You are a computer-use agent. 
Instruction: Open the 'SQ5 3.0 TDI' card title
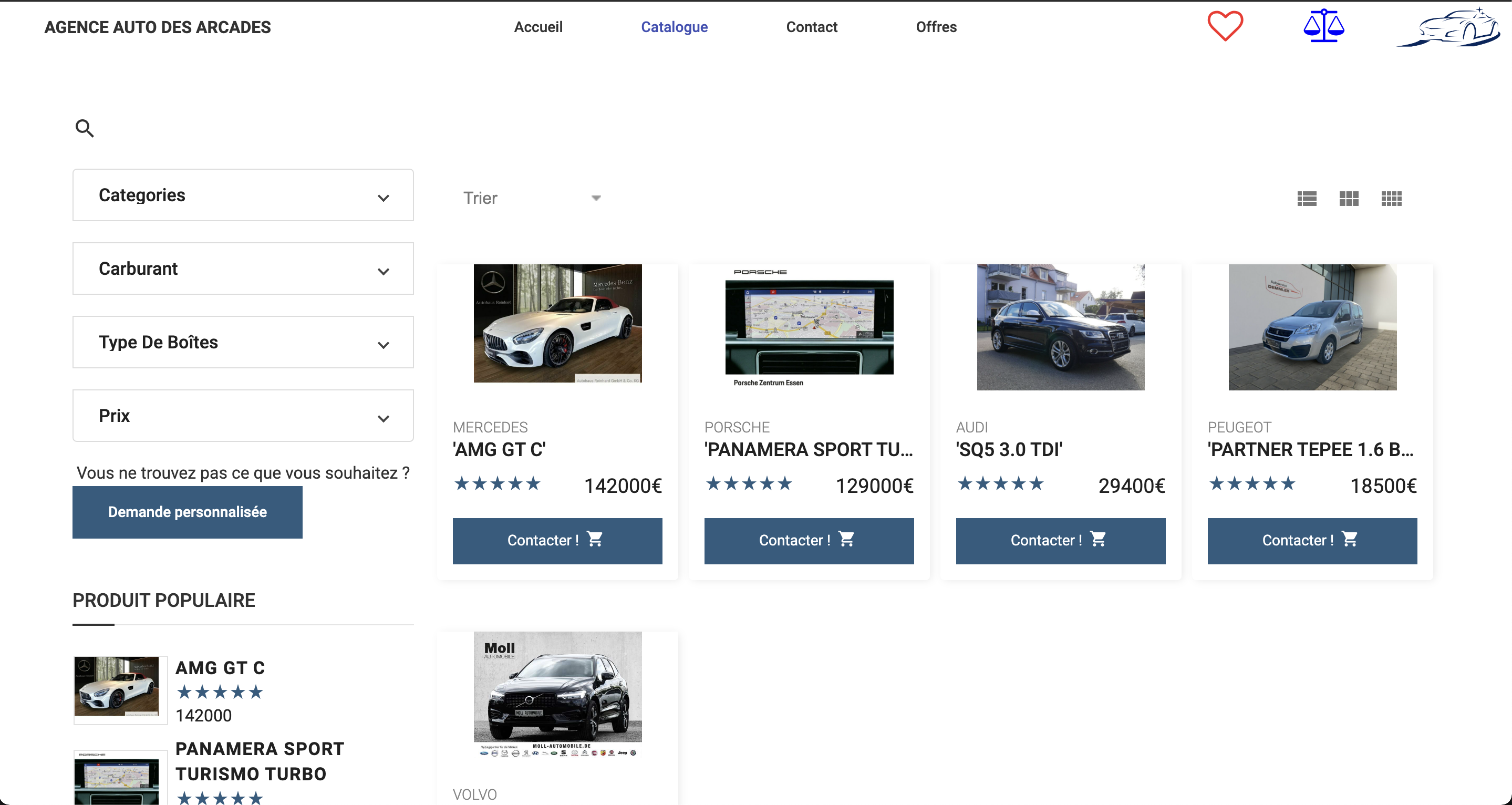pos(1009,450)
